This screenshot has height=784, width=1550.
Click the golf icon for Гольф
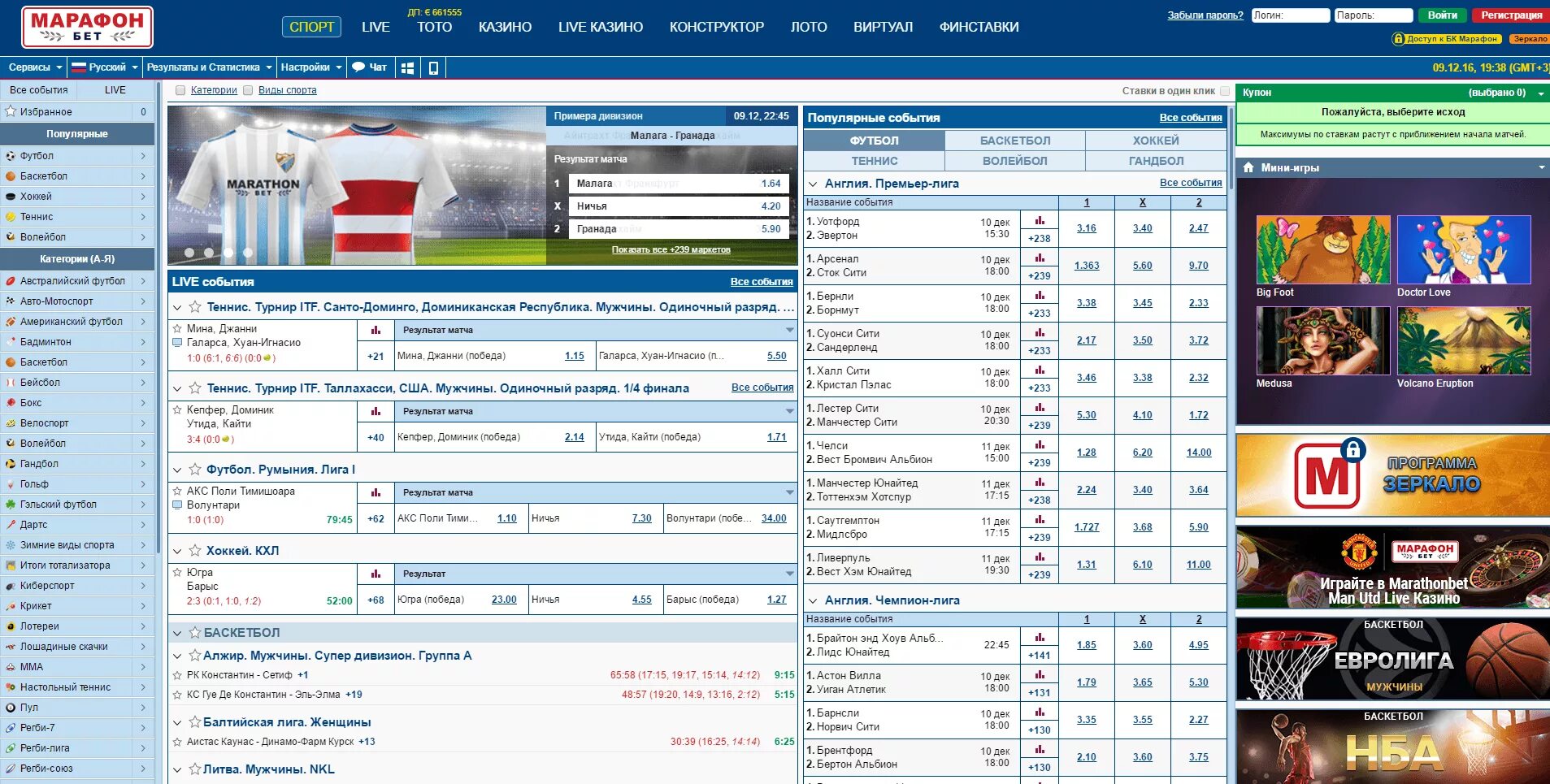pos(11,483)
